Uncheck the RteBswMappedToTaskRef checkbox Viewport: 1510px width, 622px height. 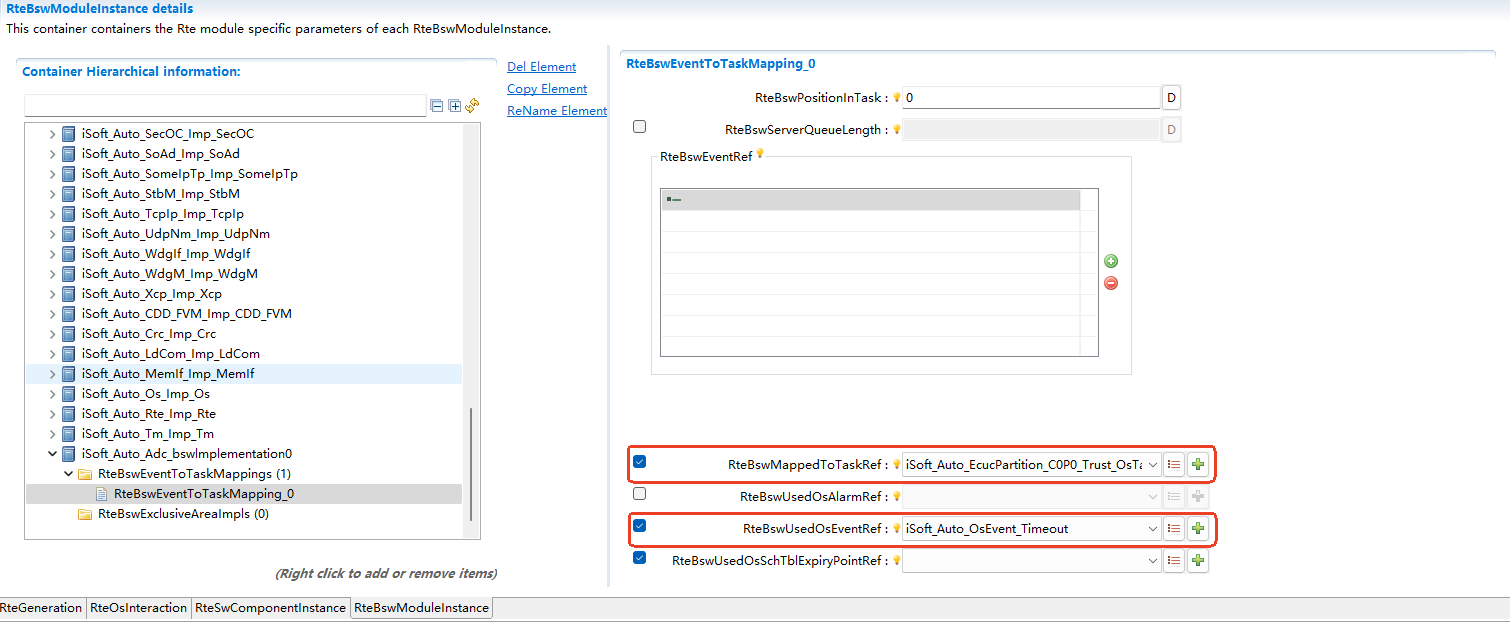point(640,462)
